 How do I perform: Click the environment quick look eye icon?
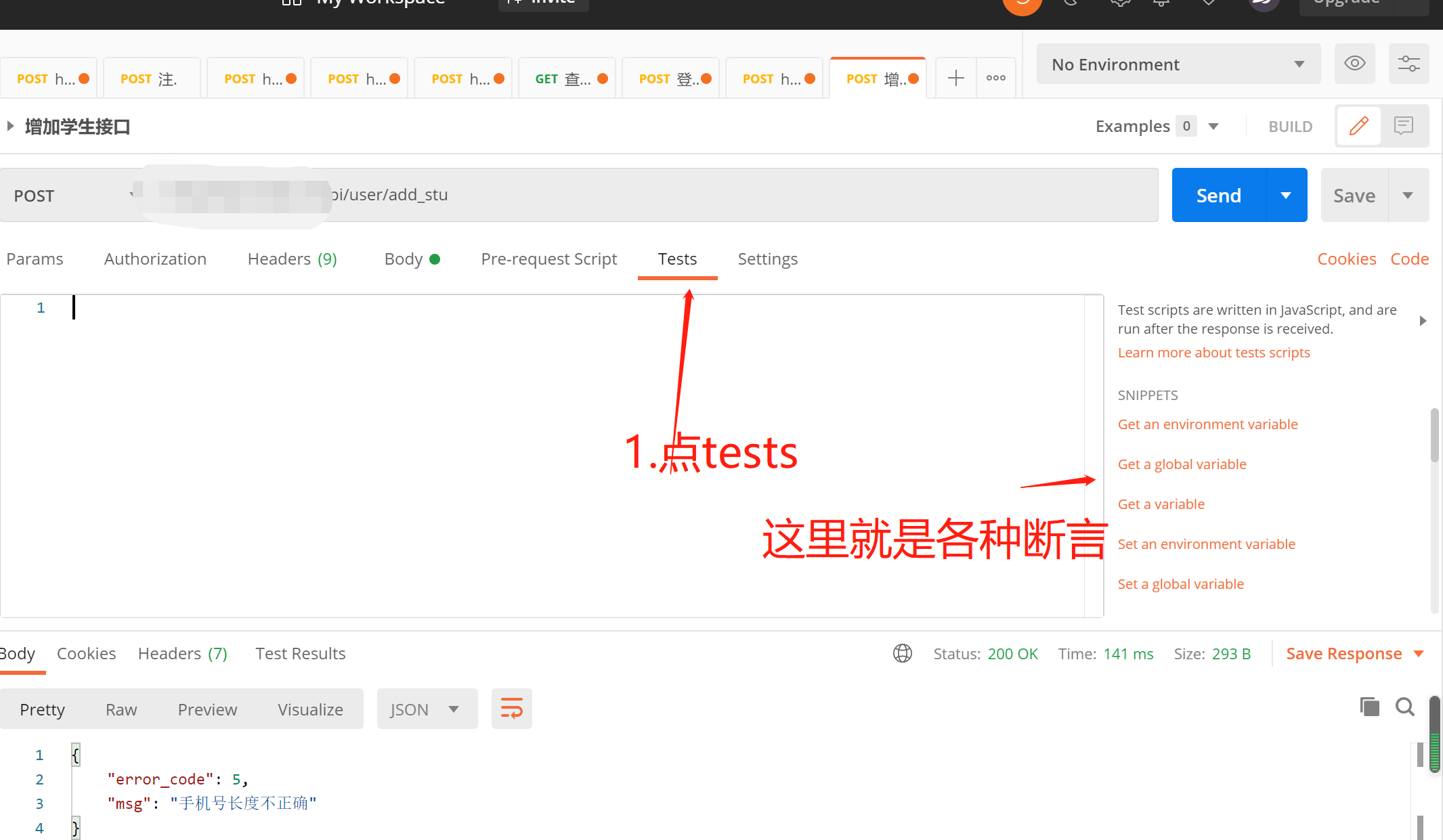[1354, 64]
